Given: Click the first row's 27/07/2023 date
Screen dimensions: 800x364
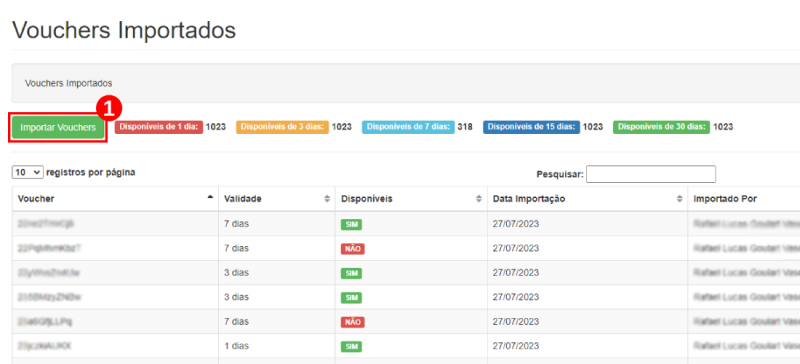Looking at the screenshot, I should pyautogui.click(x=516, y=224).
